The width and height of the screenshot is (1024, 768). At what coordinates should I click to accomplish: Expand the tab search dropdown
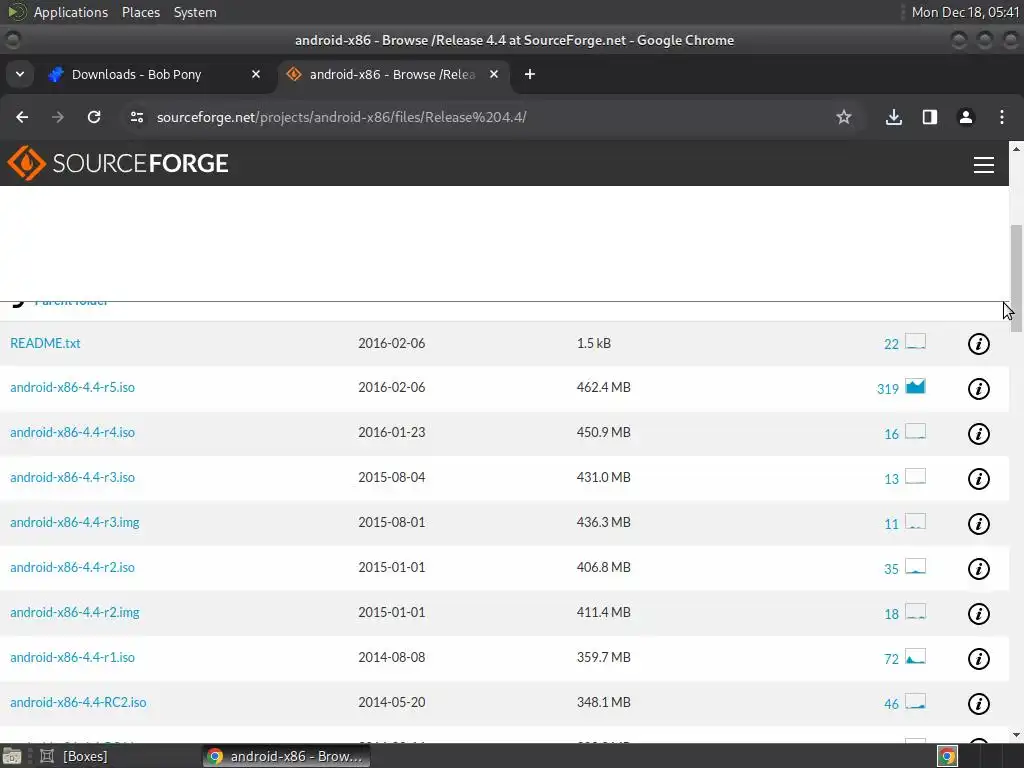pyautogui.click(x=20, y=74)
